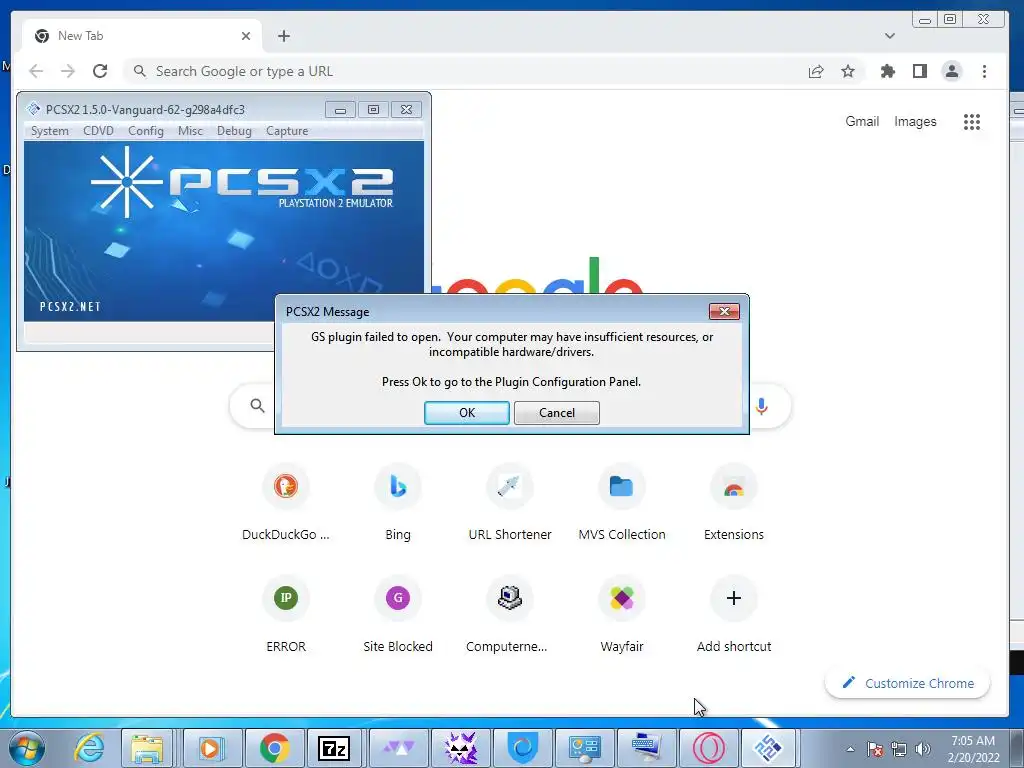Open Chrome extensions puzzle icon
This screenshot has width=1024, height=768.
click(888, 71)
